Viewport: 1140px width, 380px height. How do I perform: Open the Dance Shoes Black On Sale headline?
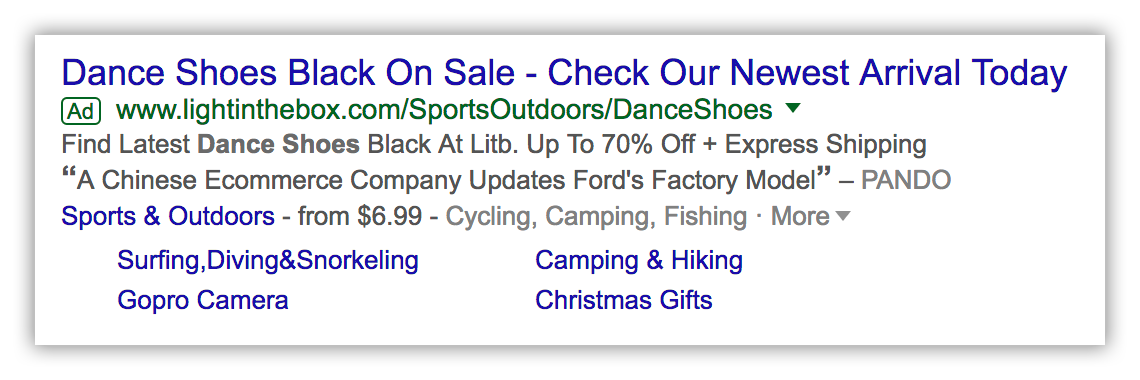[564, 73]
